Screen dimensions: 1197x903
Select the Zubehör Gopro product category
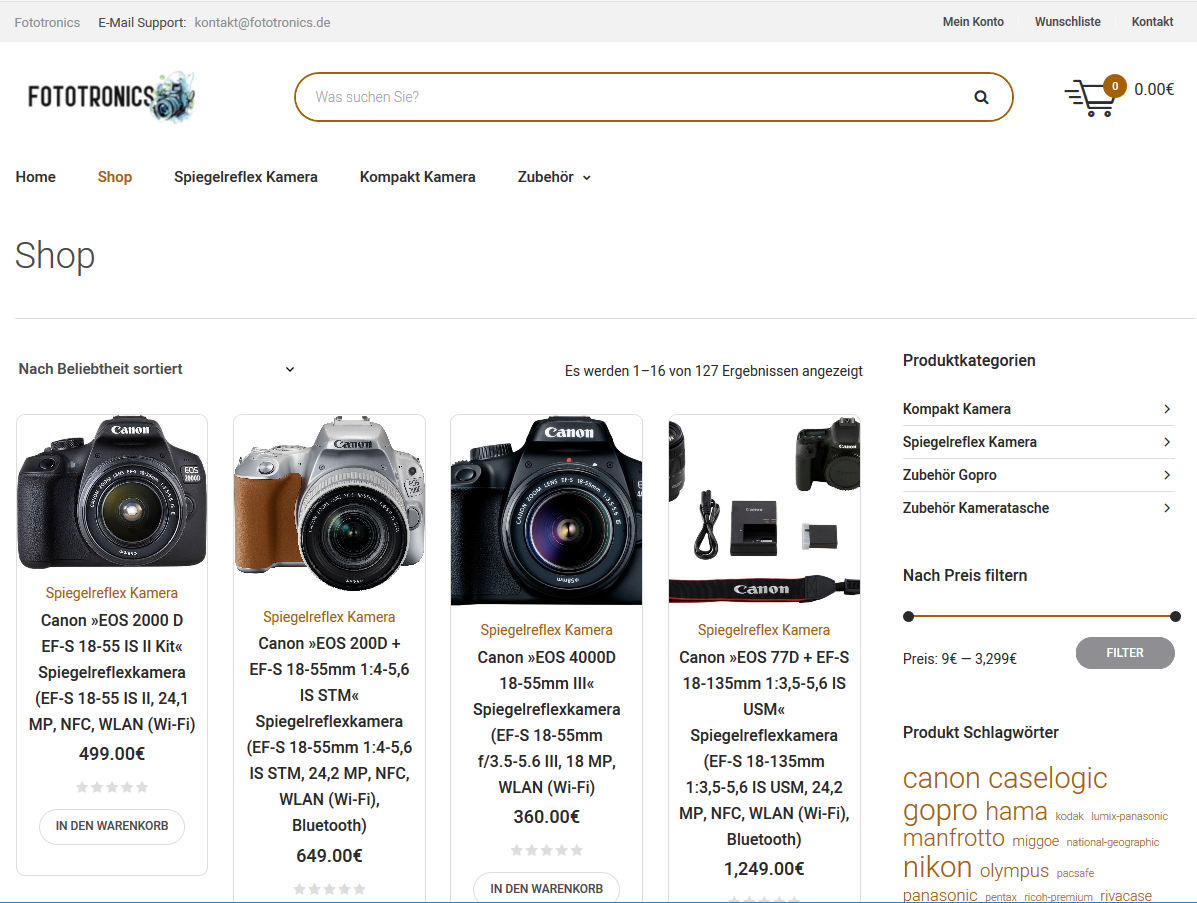[950, 475]
